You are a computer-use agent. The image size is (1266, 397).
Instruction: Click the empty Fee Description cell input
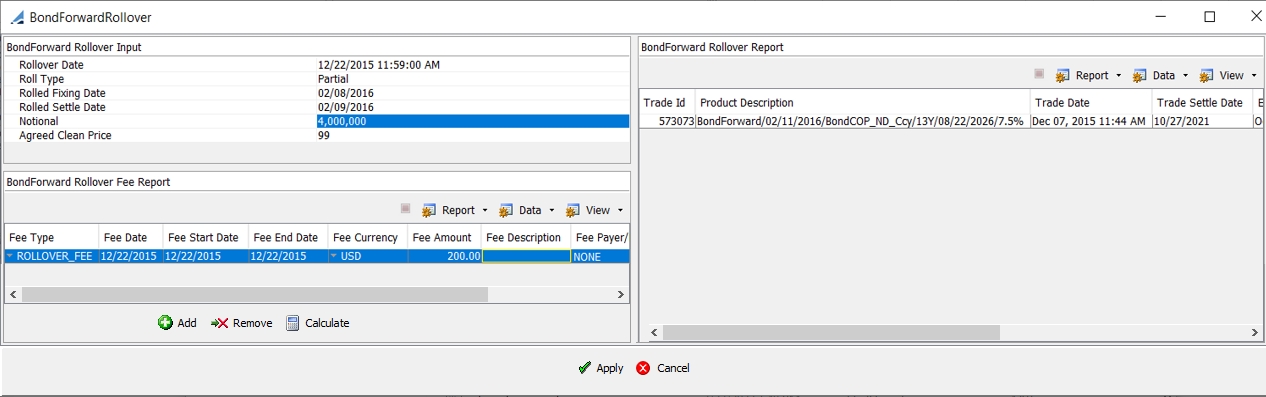tap(526, 256)
